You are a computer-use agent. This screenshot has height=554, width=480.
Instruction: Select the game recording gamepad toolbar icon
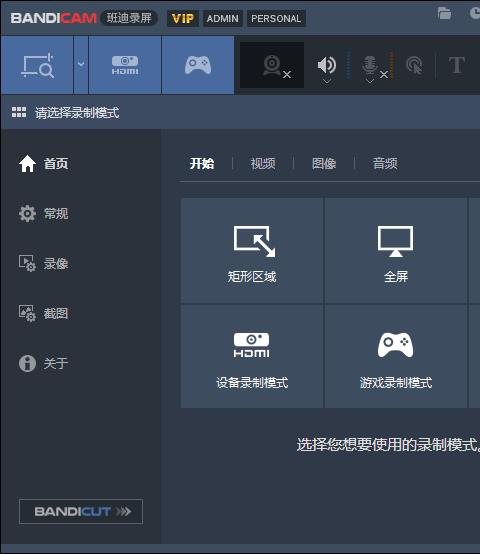198,65
